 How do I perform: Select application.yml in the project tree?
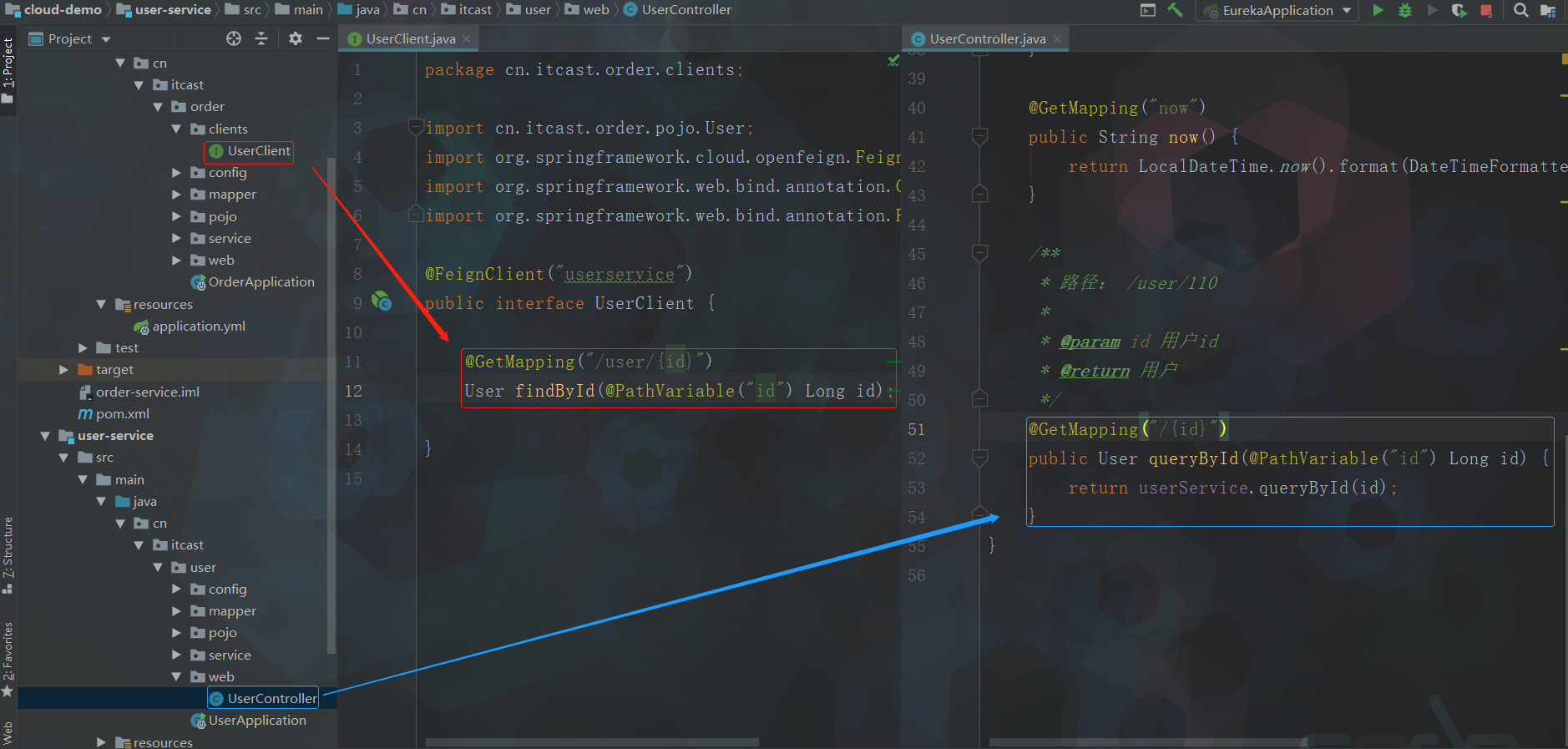(199, 326)
